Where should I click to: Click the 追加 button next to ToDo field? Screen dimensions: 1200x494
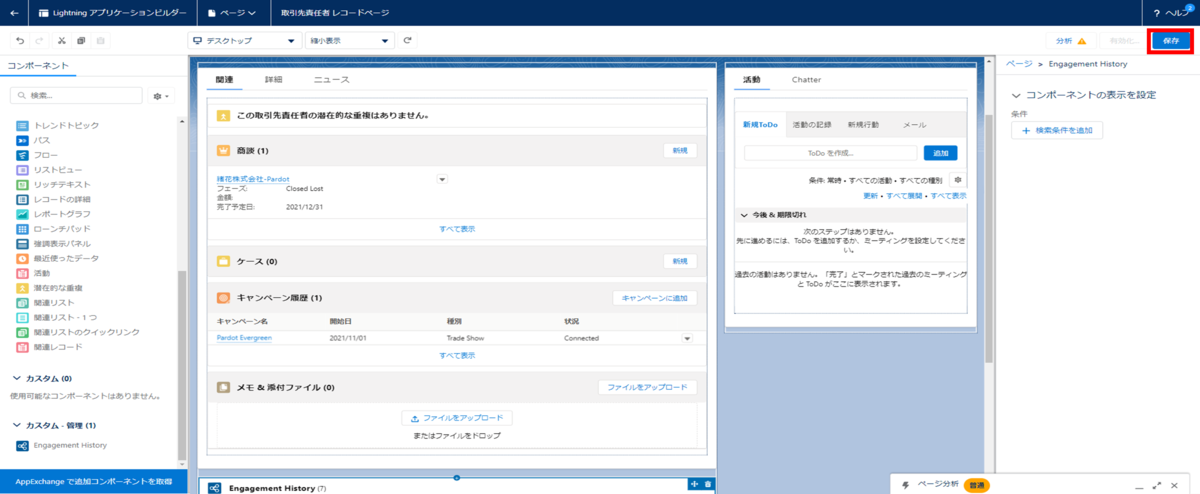940,153
